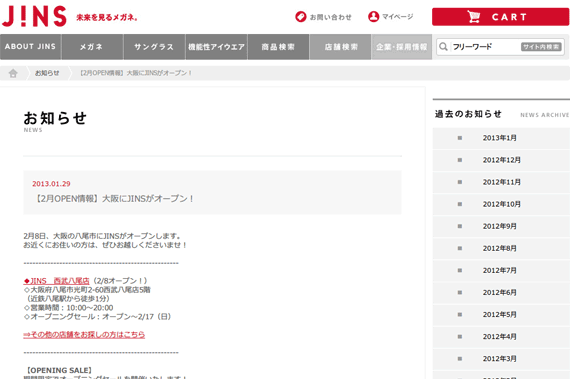The width and height of the screenshot is (570, 379).
Task: Click the address line 大阪府八尾市光町2-60
Action: tap(87, 290)
